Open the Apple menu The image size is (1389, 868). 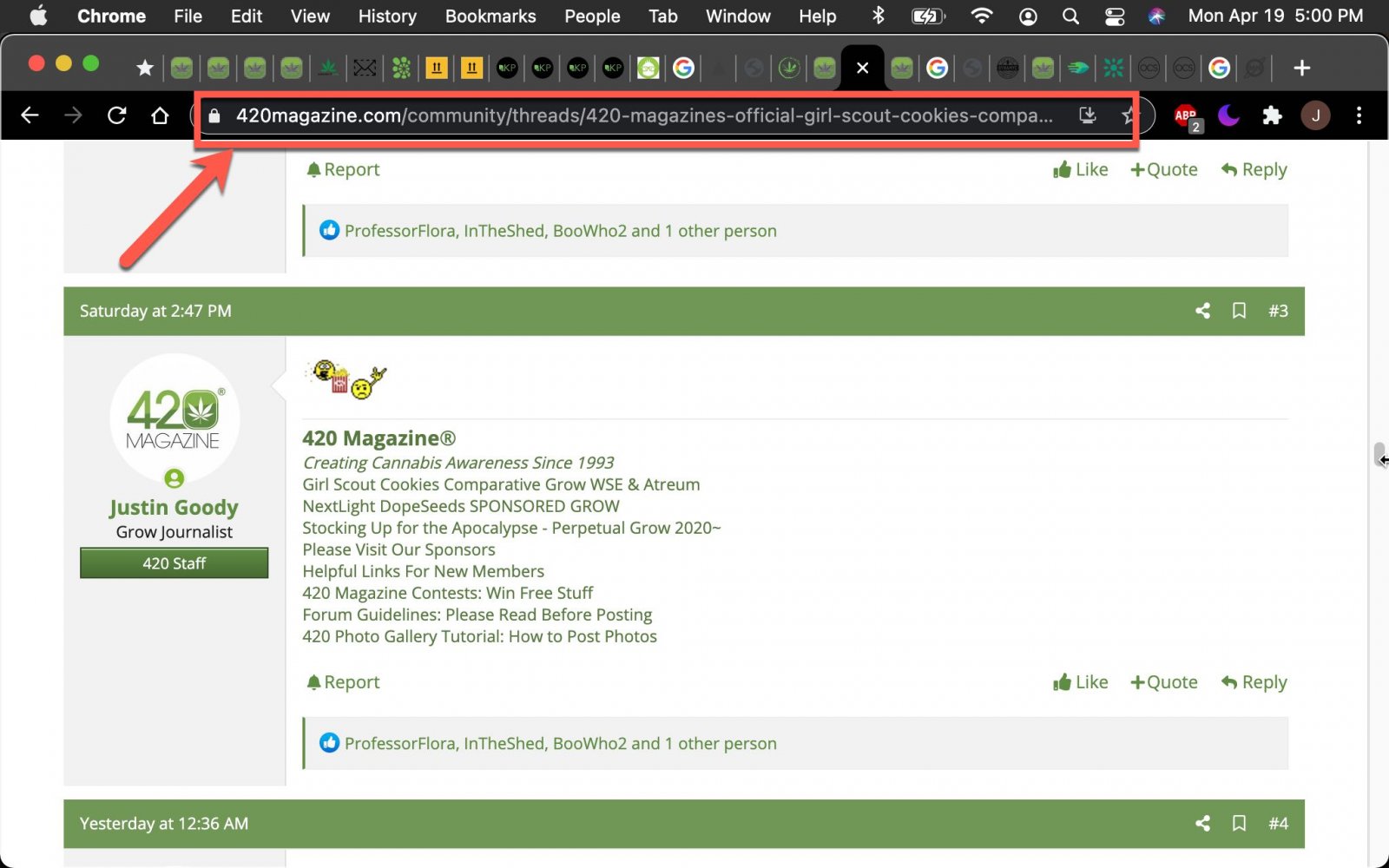[38, 16]
